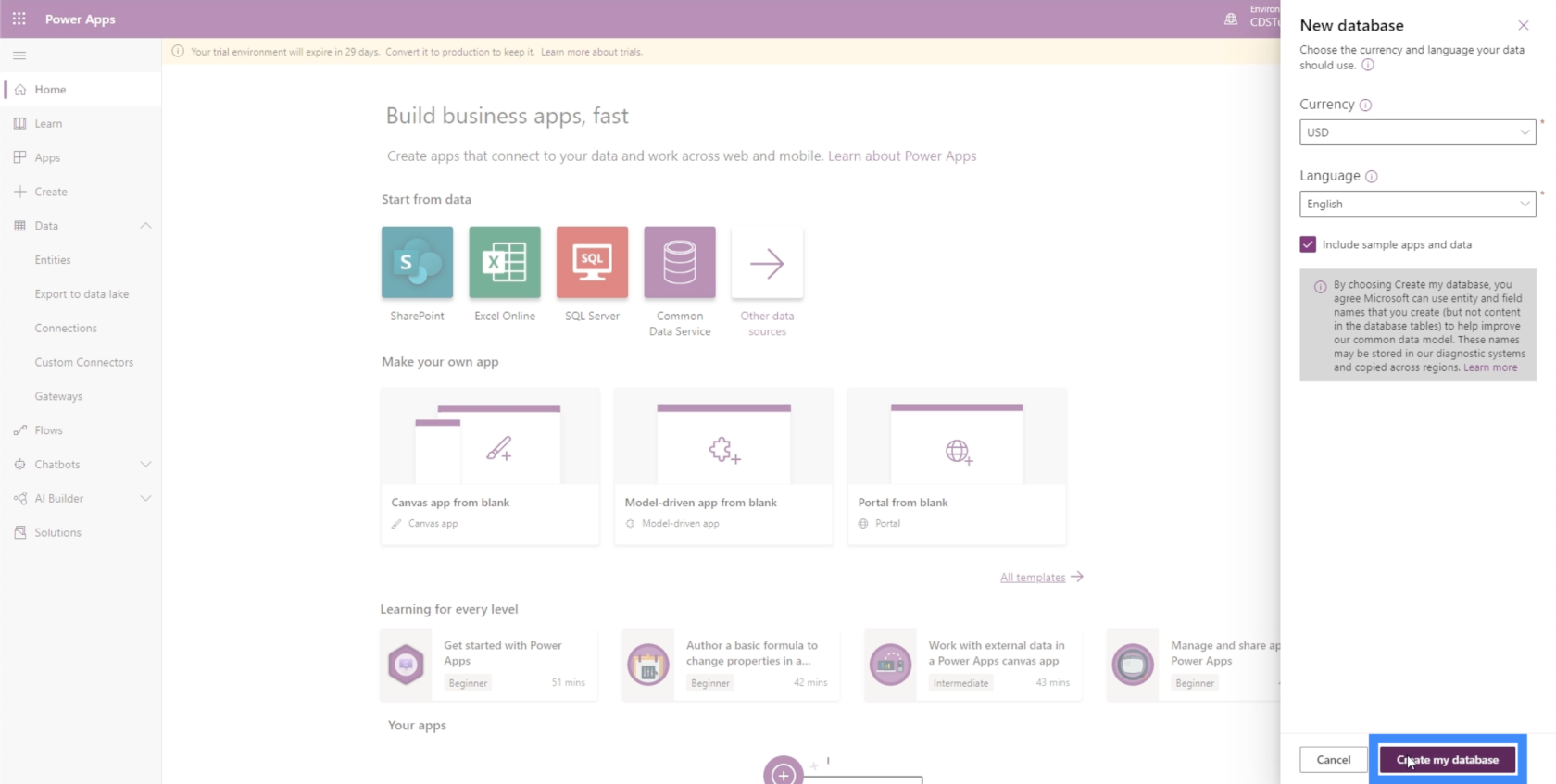Click the Apps icon in sidebar
The image size is (1556, 784).
tap(20, 157)
